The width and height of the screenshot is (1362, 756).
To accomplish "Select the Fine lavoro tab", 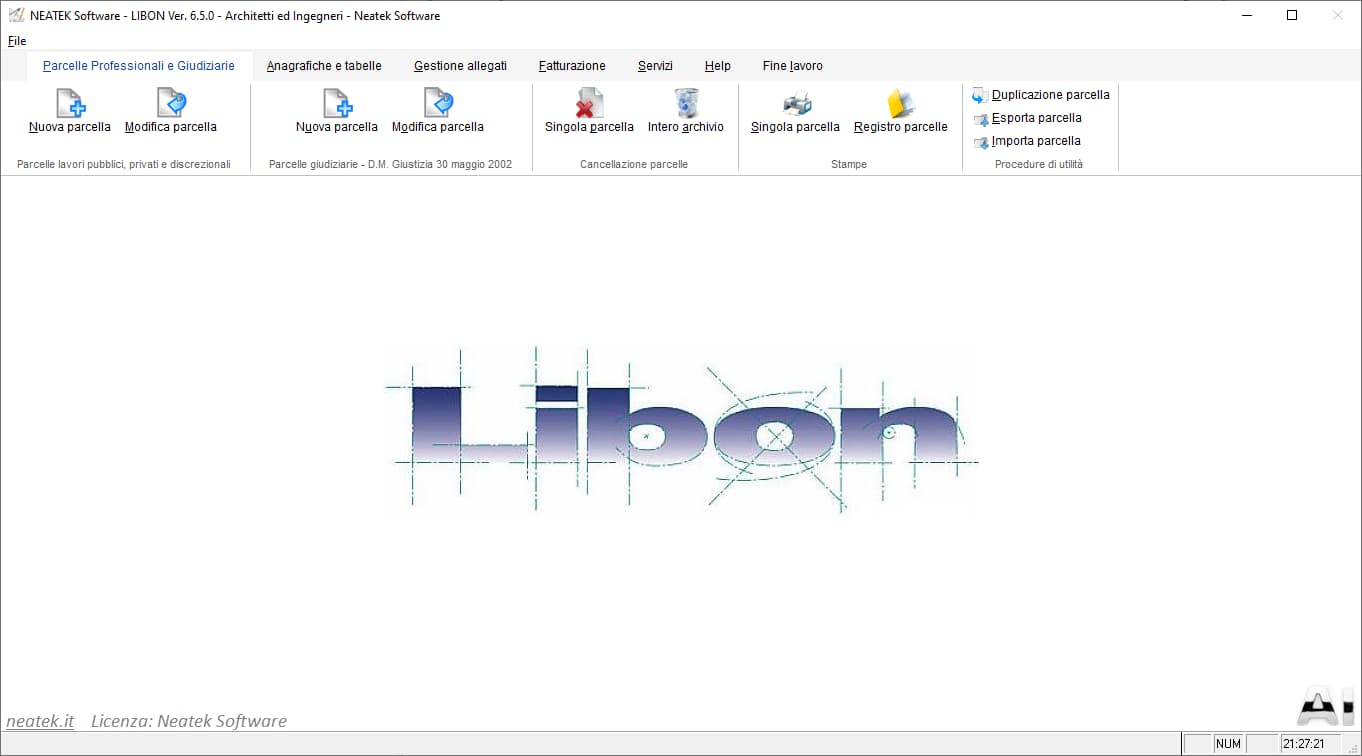I will [793, 66].
